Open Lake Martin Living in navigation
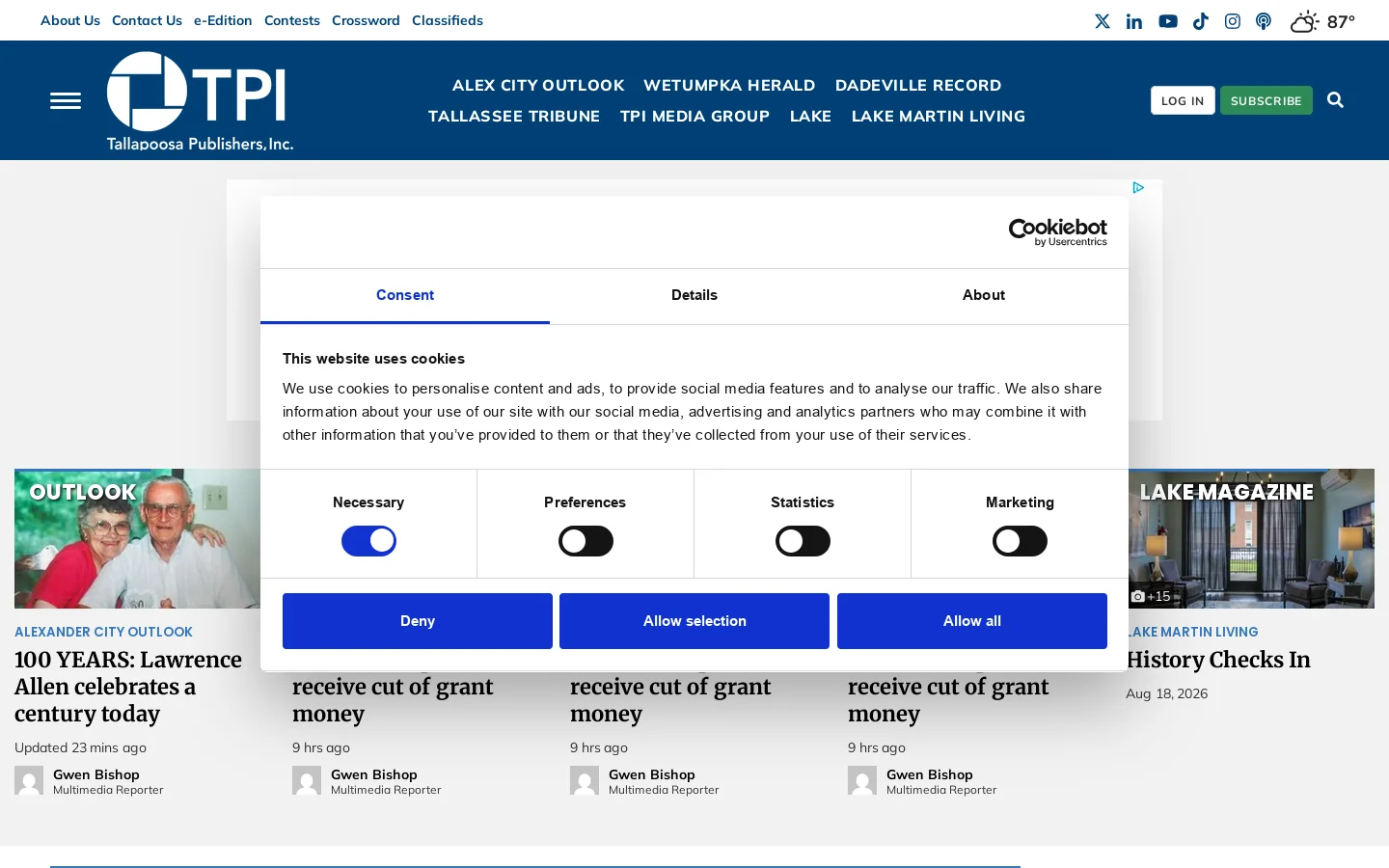1389x868 pixels. [939, 116]
